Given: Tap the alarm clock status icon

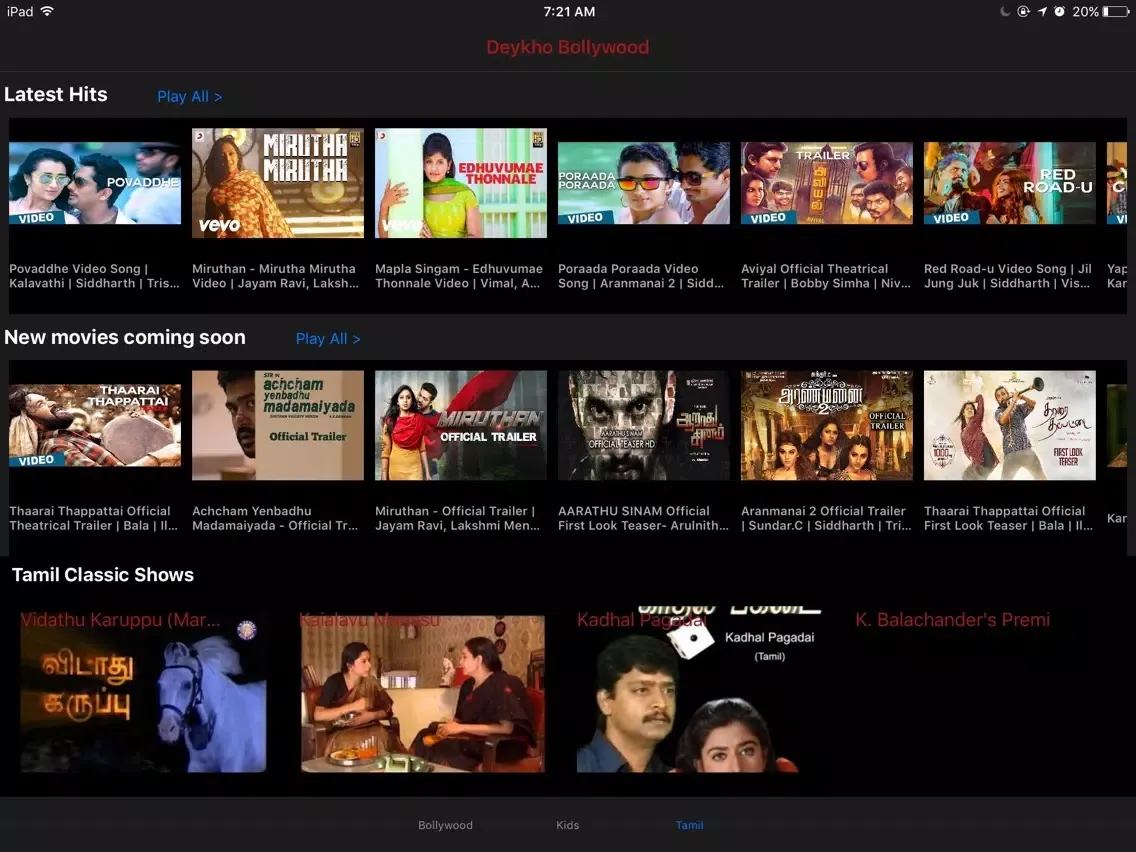Looking at the screenshot, I should click(1059, 11).
